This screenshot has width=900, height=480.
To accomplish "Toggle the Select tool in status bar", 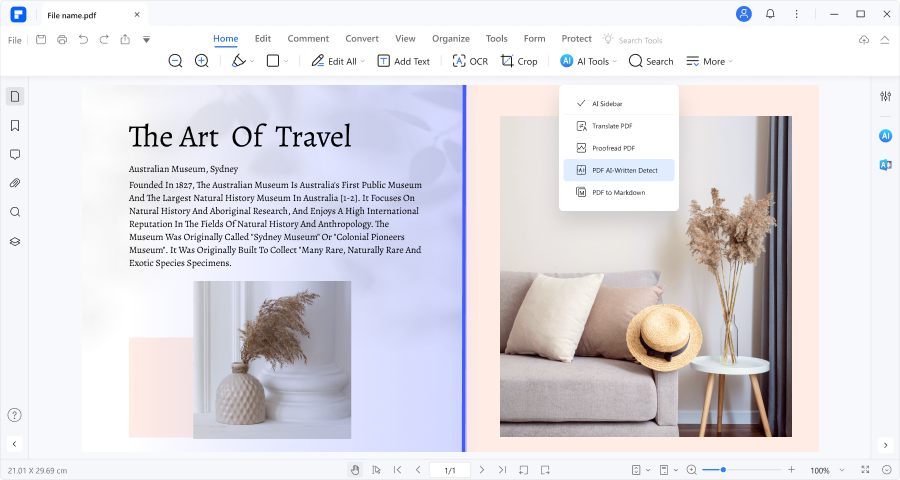I will (376, 470).
